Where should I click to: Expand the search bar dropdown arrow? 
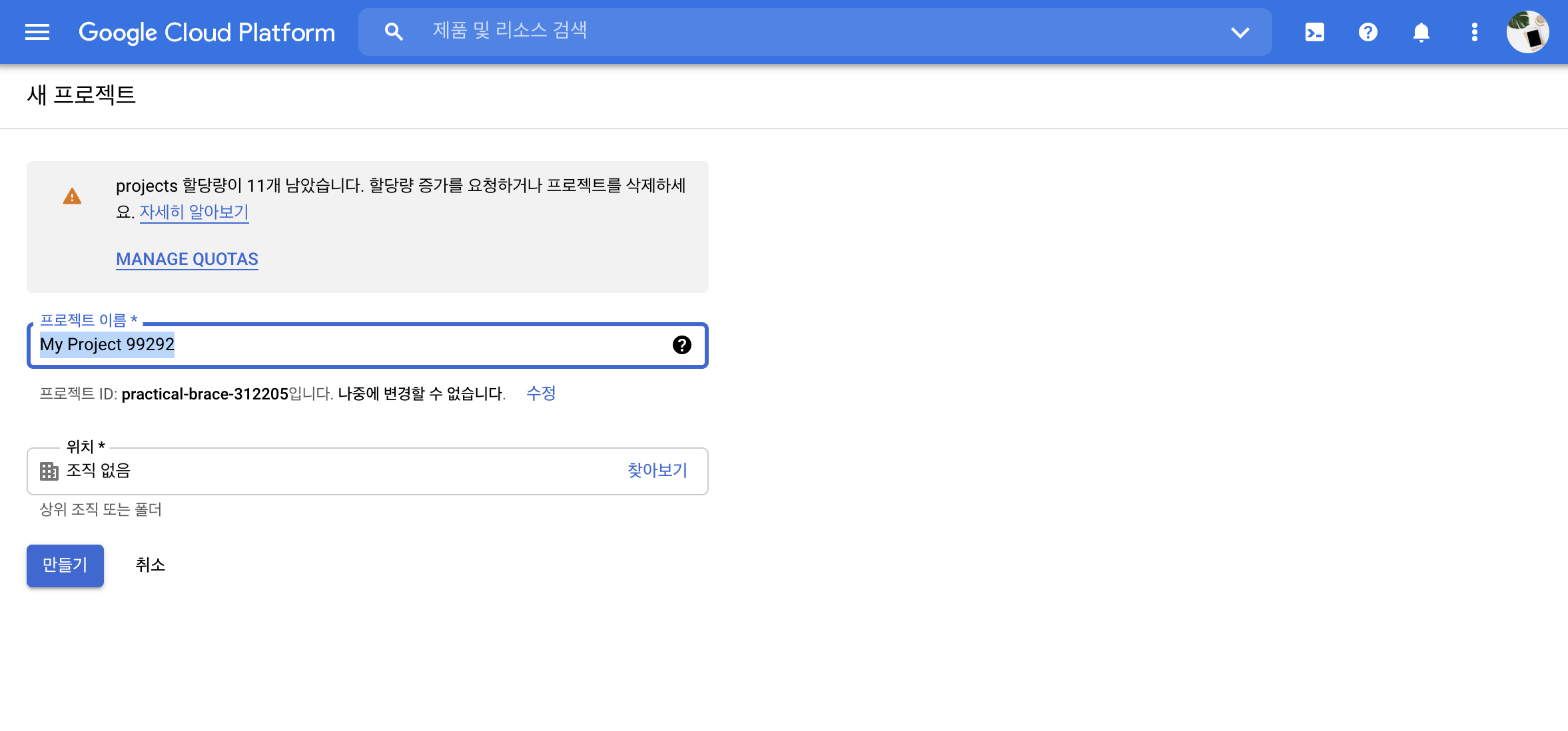pyautogui.click(x=1240, y=32)
